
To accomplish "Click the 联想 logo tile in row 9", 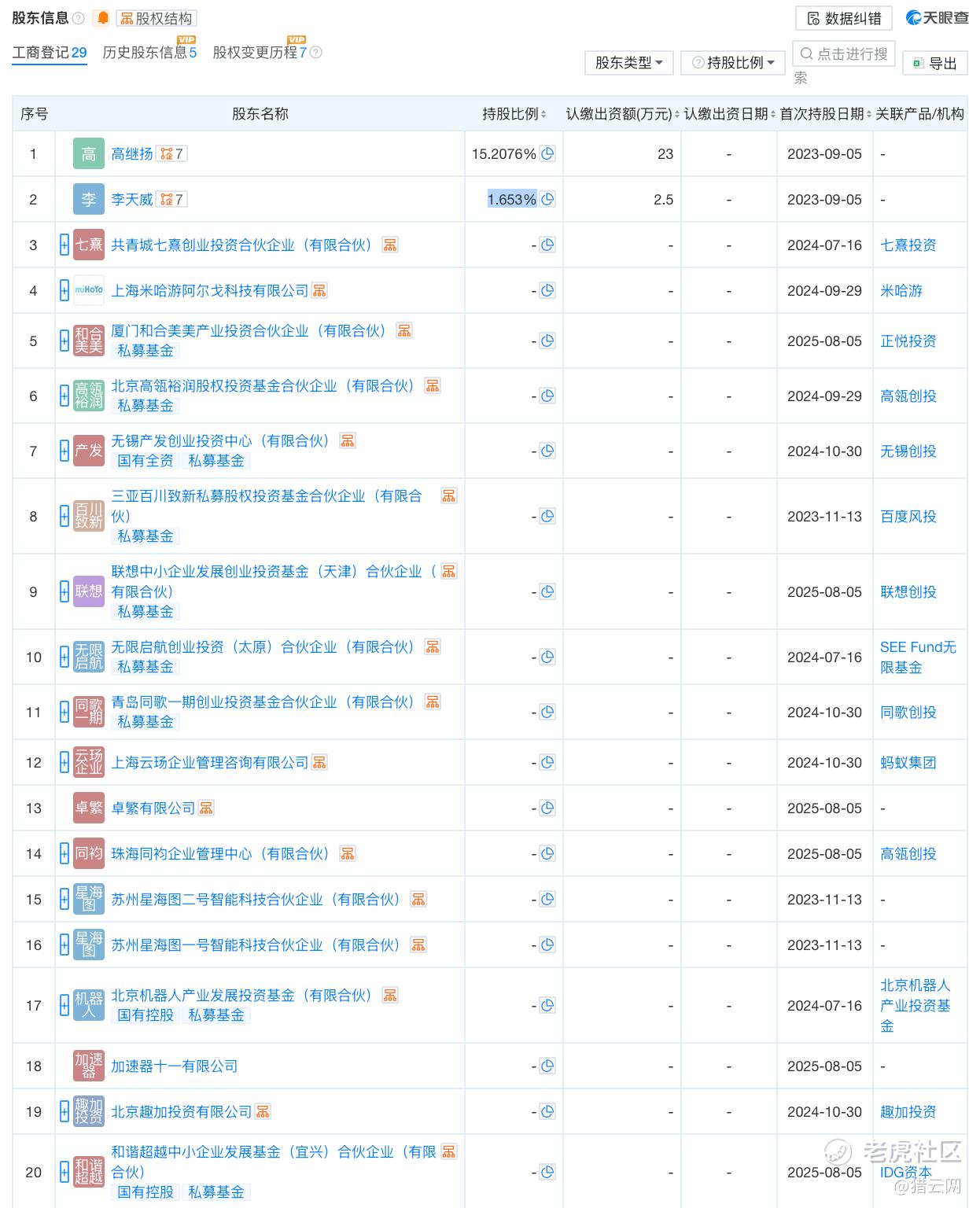I will click(89, 592).
